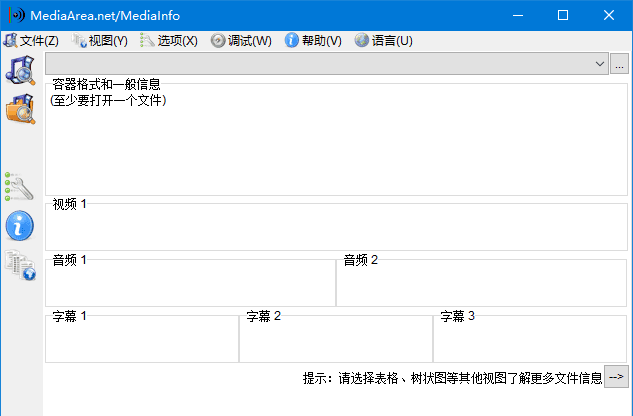633x416 pixels.
Task: Click the export documents sidebar icon
Action: pos(20,265)
